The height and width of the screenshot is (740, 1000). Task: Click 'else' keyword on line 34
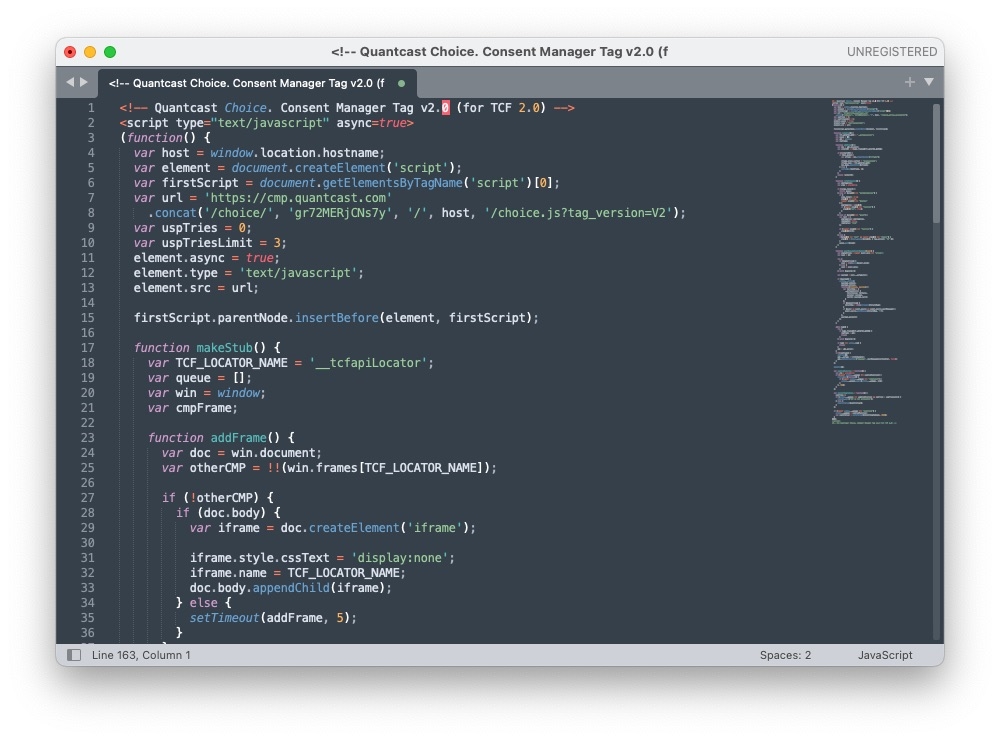coord(203,603)
